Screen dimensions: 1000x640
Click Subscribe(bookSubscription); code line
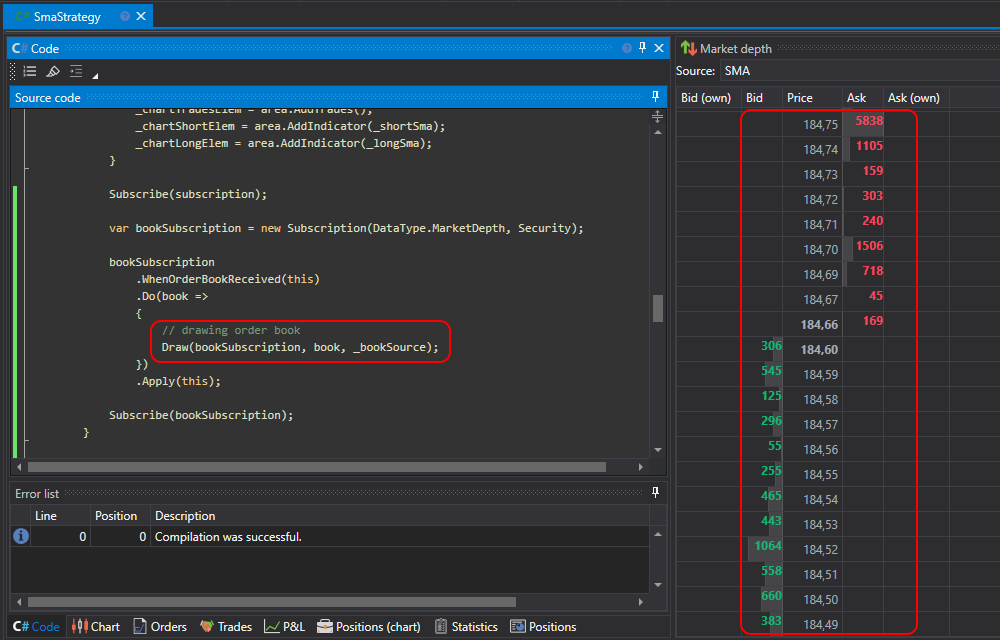pyautogui.click(x=202, y=414)
